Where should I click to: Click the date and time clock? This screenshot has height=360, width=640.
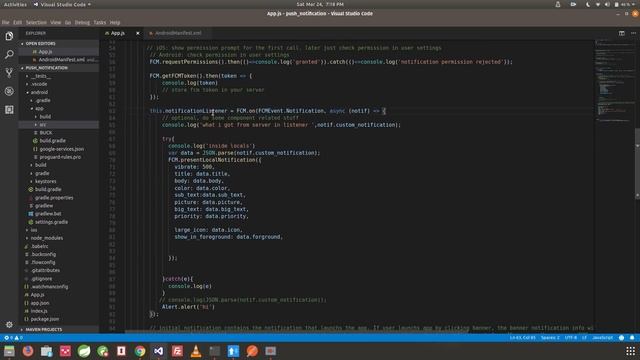coord(320,4)
